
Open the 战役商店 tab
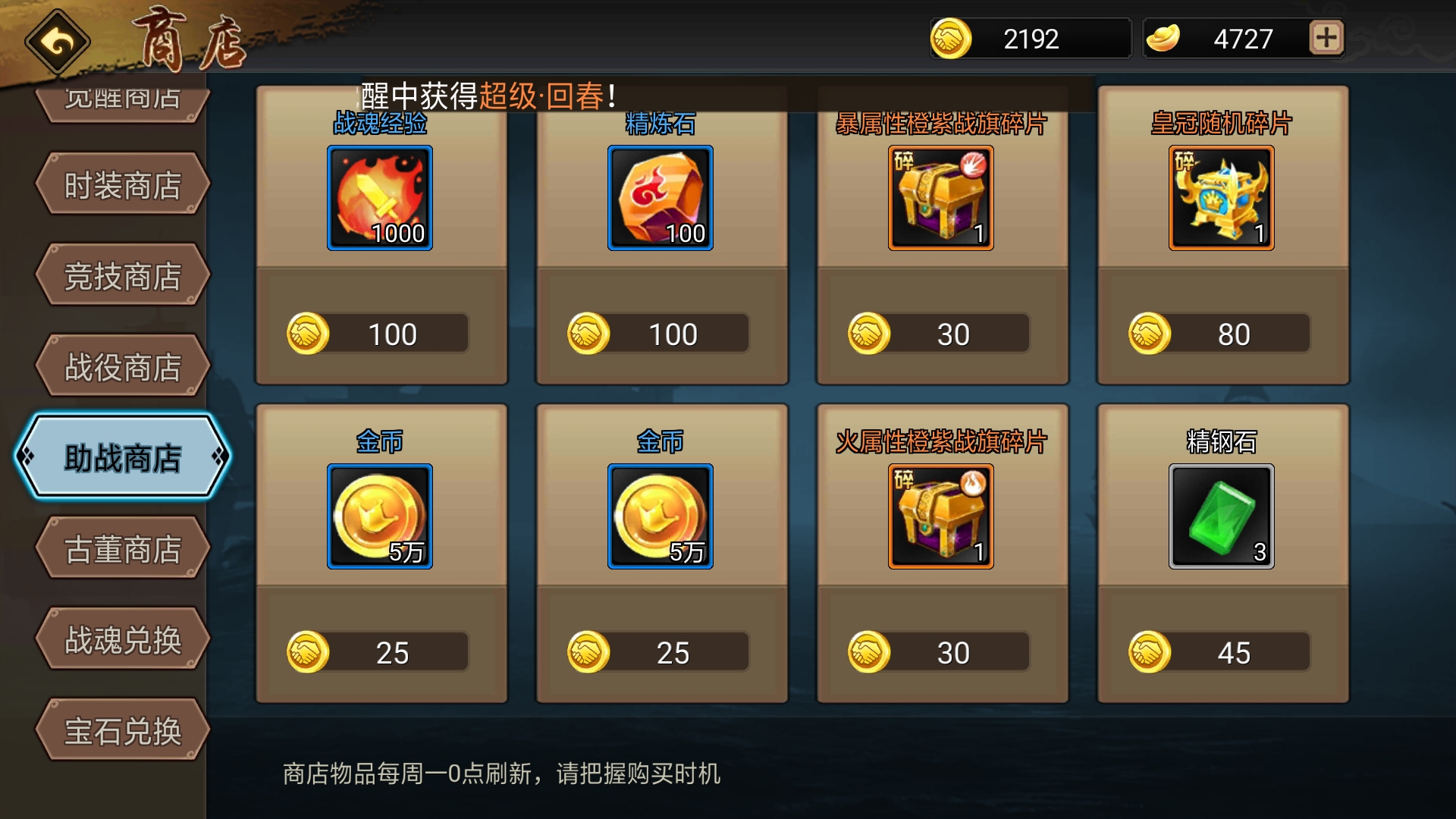122,366
